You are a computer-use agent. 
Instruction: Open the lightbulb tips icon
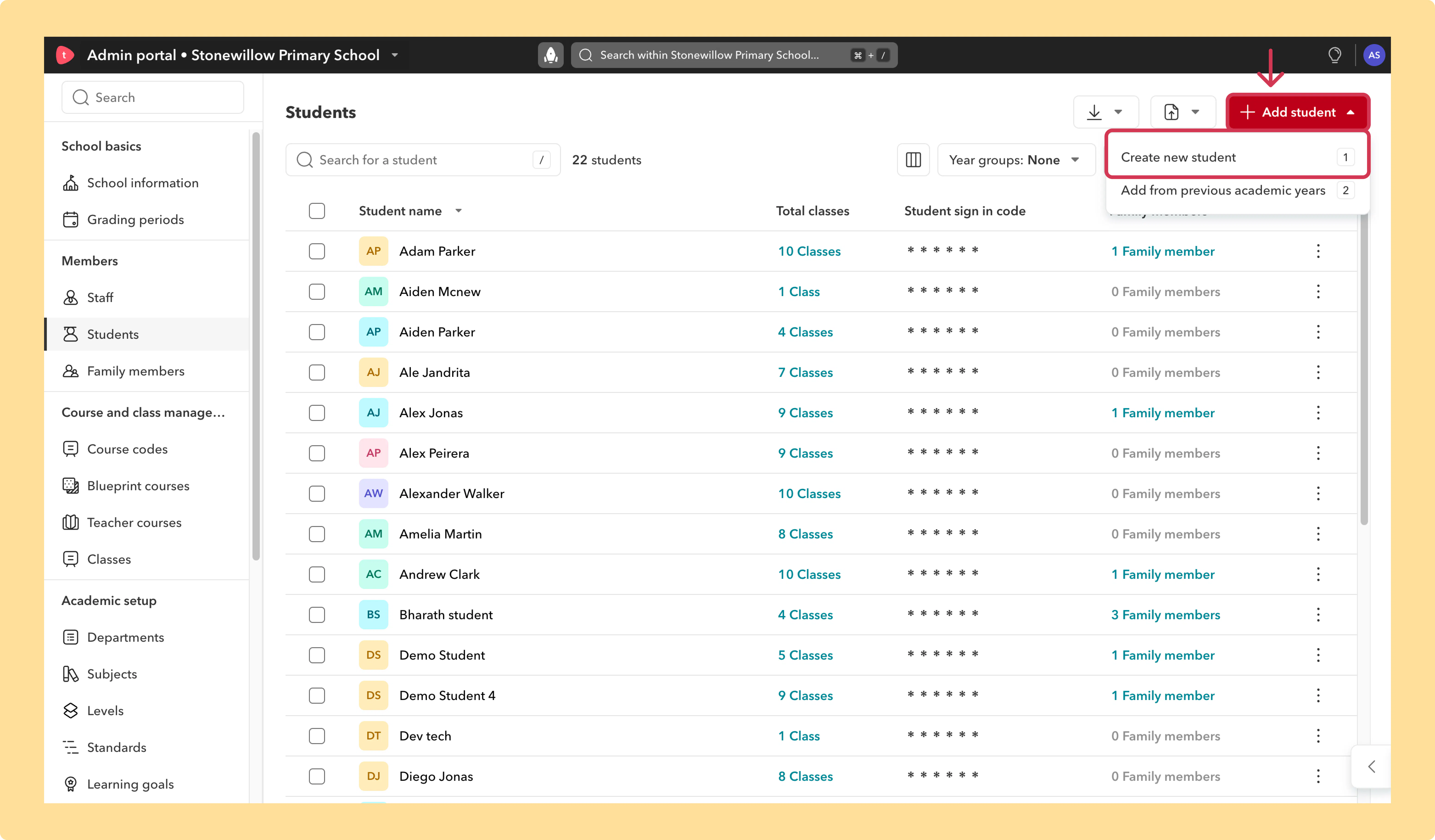click(x=1334, y=55)
